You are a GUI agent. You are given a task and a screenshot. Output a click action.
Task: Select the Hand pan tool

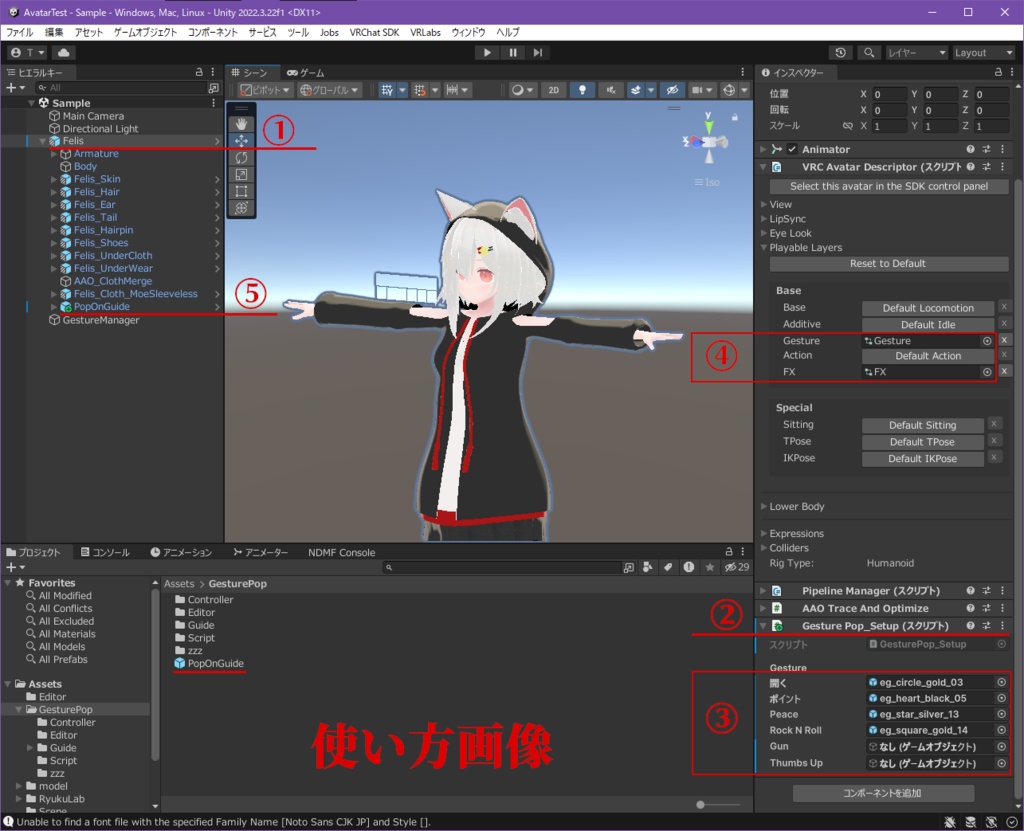[x=240, y=123]
